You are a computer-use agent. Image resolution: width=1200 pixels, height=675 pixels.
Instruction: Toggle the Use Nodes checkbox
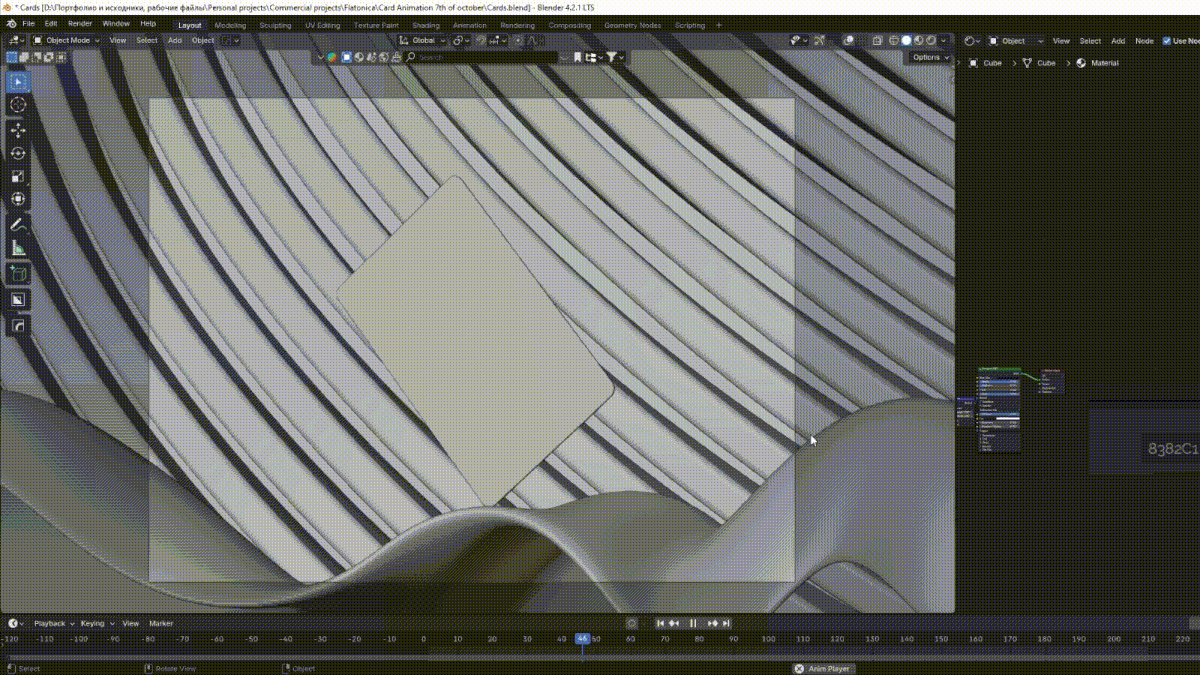(1167, 41)
